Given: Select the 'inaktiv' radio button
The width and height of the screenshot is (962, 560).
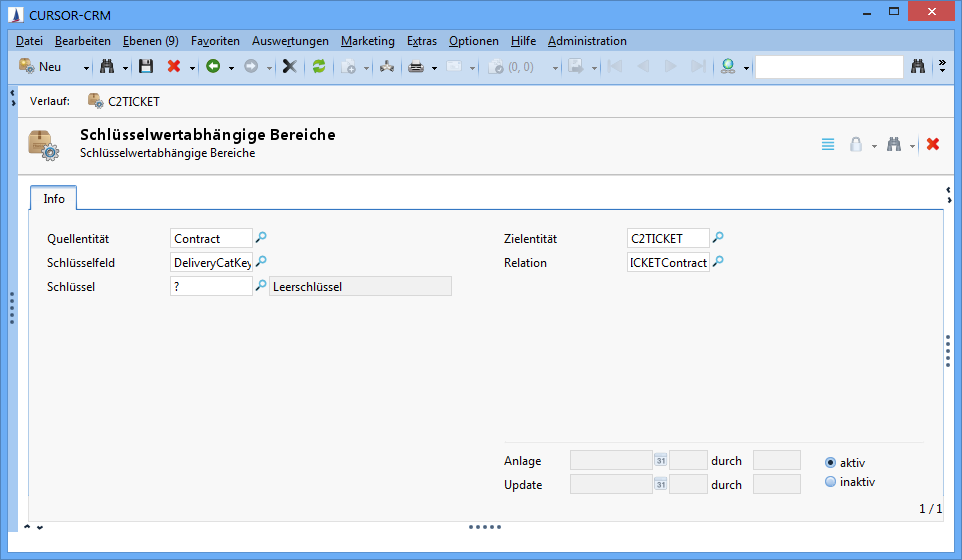Looking at the screenshot, I should 830,482.
